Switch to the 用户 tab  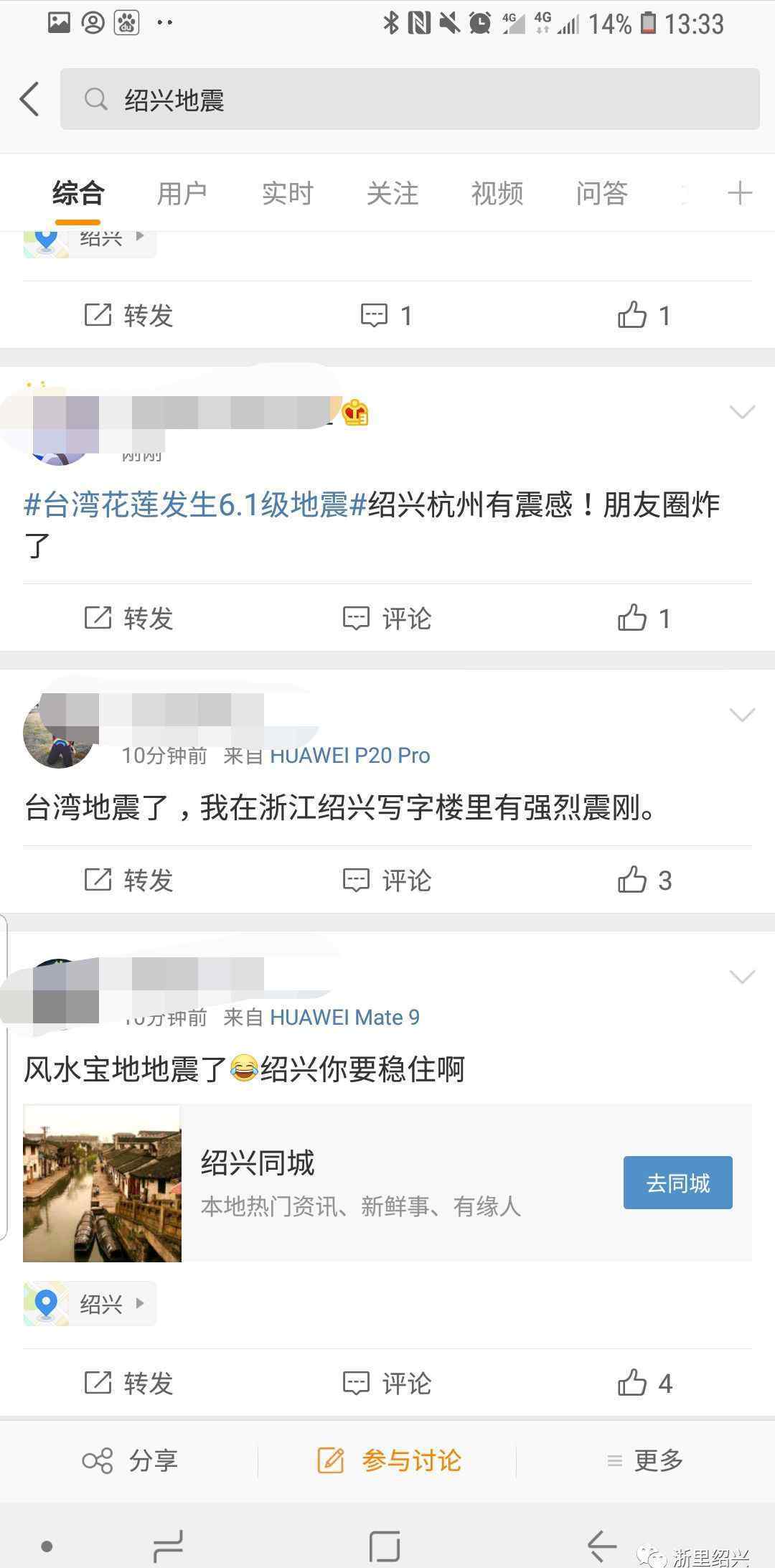[x=182, y=194]
